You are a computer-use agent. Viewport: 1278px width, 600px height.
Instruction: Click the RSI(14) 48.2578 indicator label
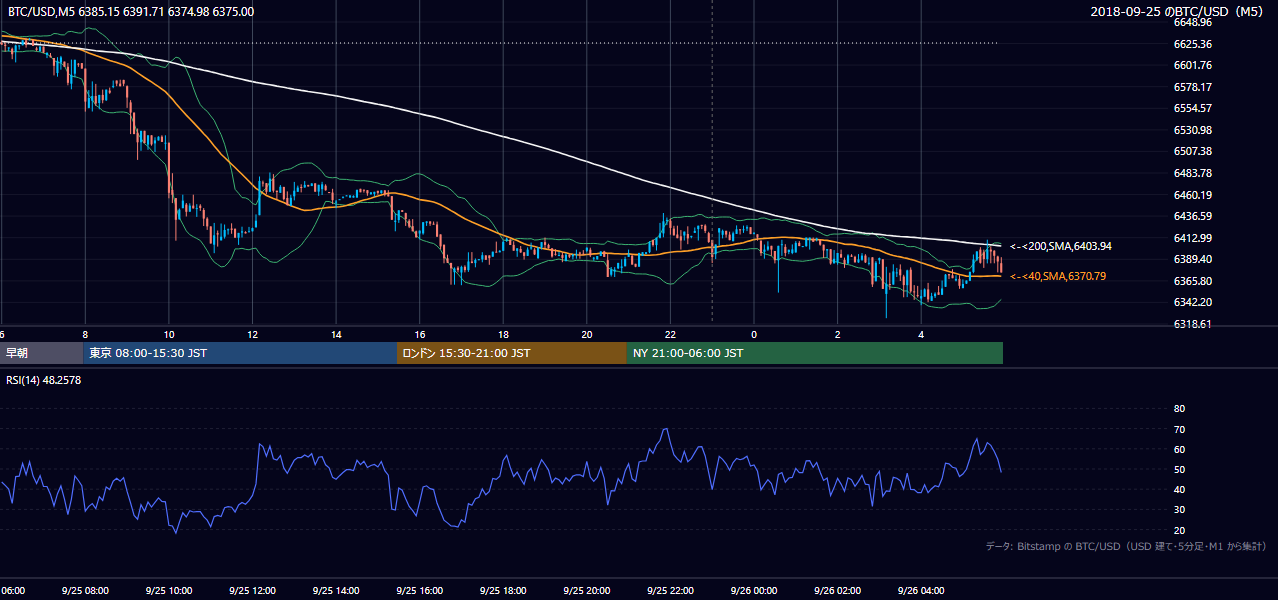pos(44,380)
